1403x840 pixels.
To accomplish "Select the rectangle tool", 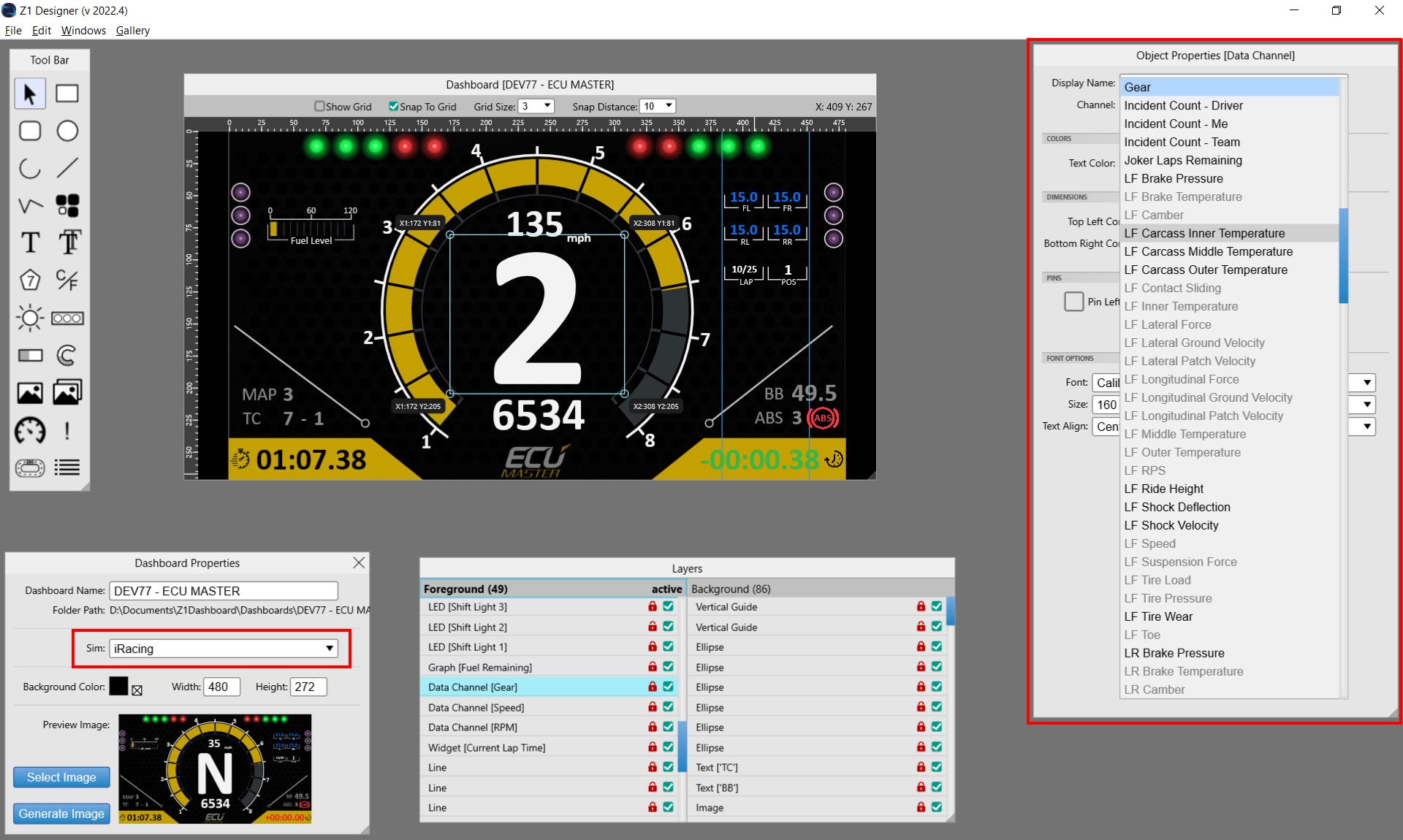I will (67, 93).
